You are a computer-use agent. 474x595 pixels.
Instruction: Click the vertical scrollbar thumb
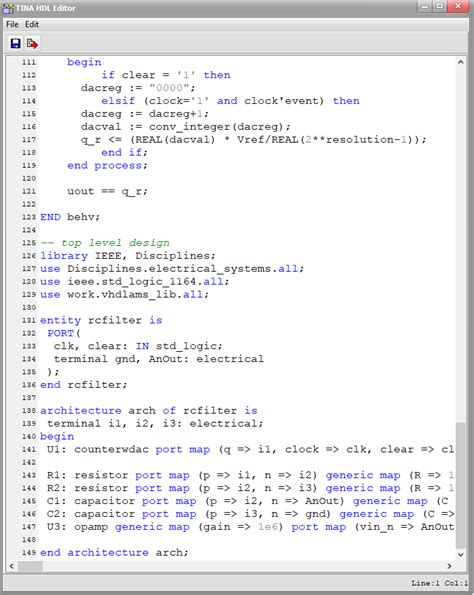[x=460, y=485]
